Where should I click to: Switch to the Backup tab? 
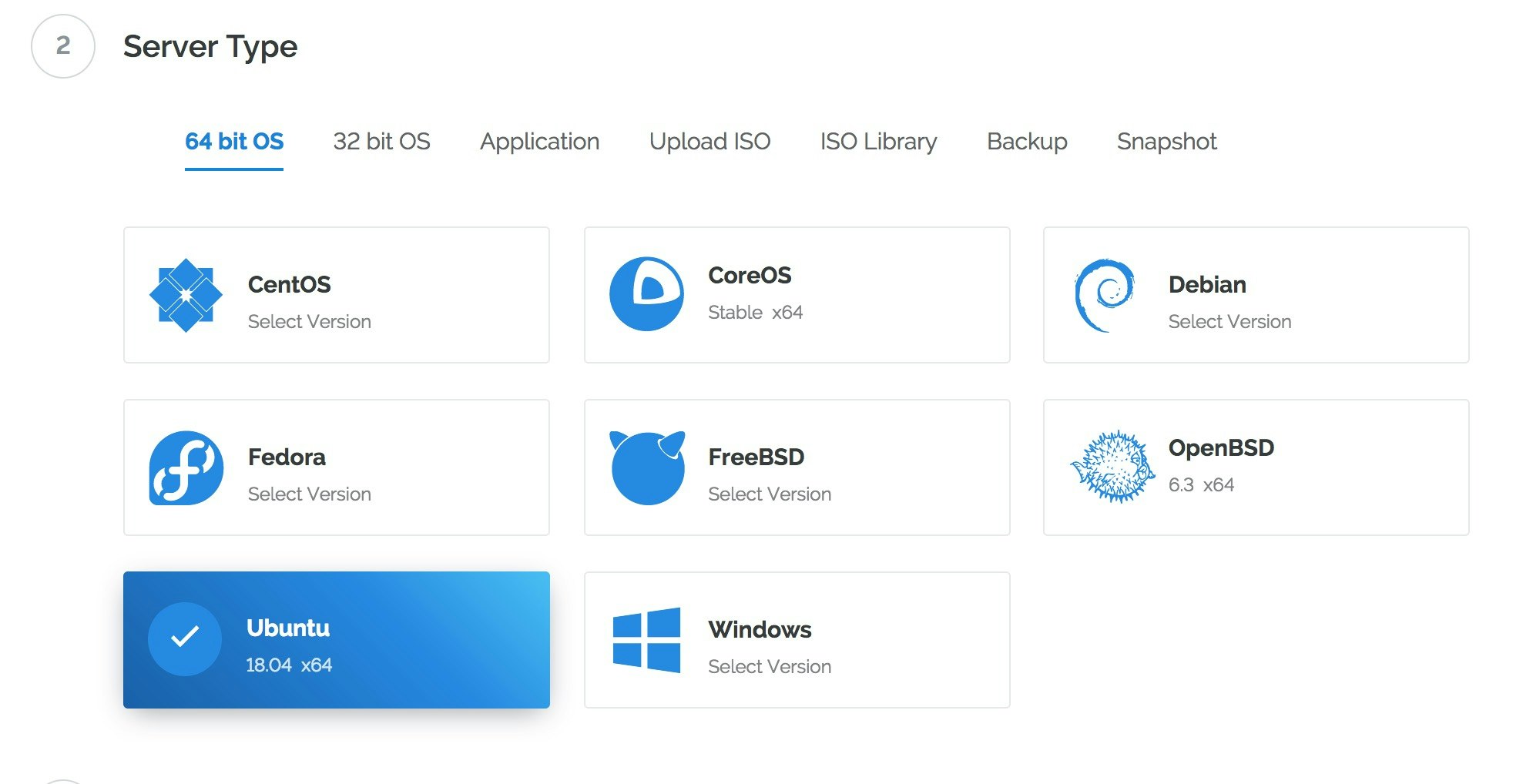[1027, 142]
